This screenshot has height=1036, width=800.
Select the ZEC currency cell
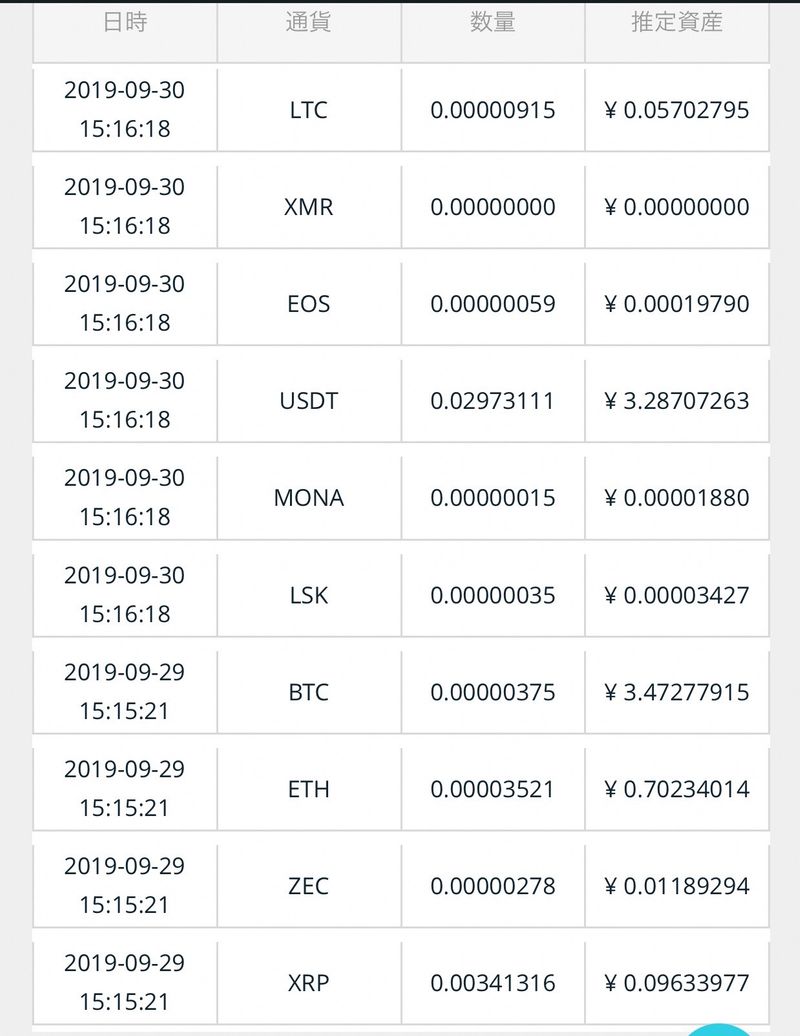(308, 886)
